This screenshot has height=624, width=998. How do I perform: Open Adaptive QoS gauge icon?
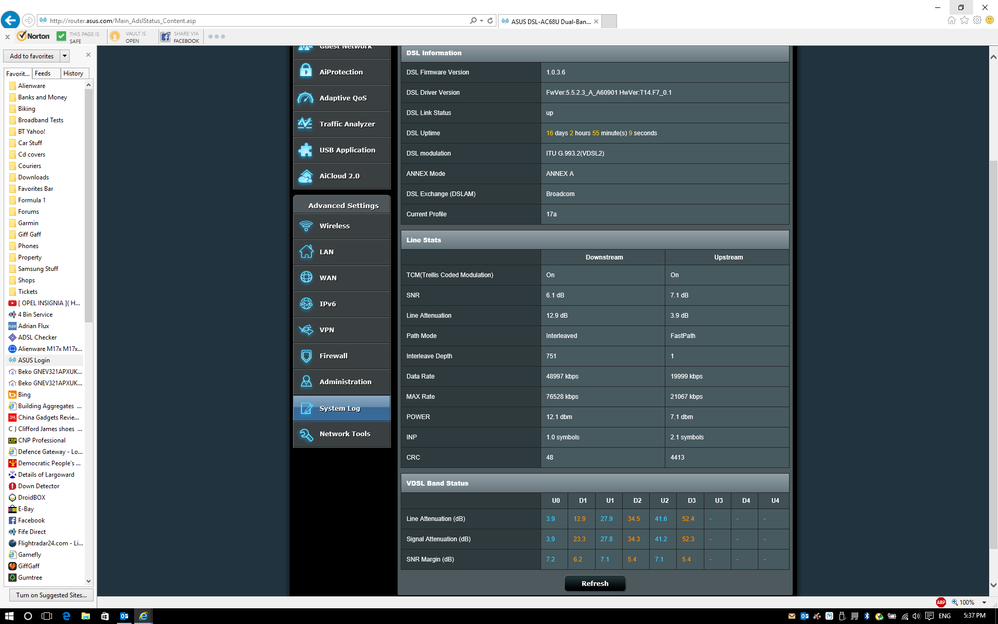pos(306,97)
